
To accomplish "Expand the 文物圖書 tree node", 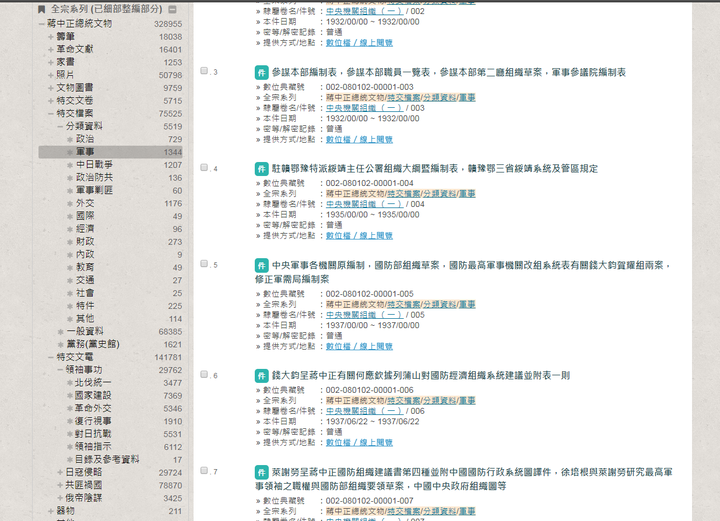I will [x=51, y=88].
